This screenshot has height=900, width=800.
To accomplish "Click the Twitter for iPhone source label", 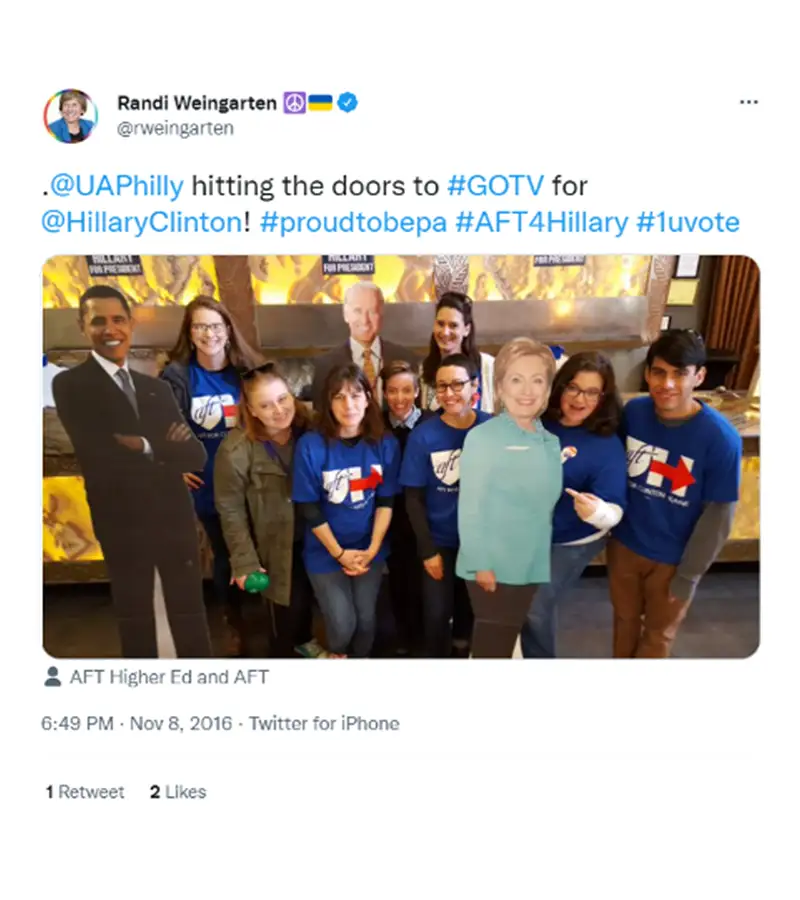I will 324,723.
